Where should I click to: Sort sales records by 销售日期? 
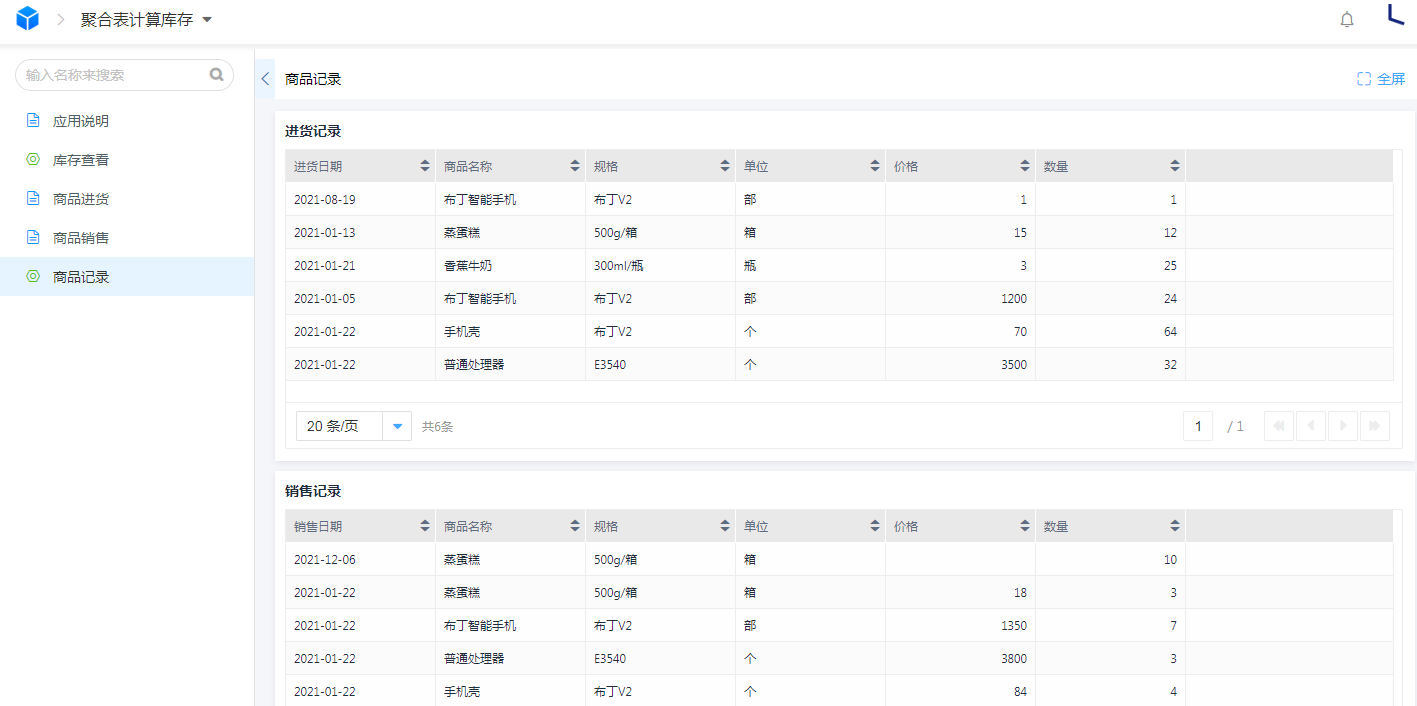[x=425, y=527]
